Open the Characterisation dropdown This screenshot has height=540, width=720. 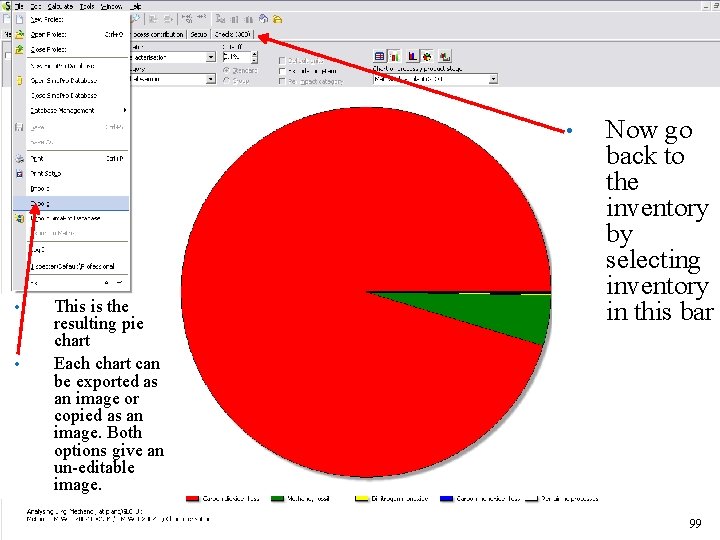tap(211, 57)
